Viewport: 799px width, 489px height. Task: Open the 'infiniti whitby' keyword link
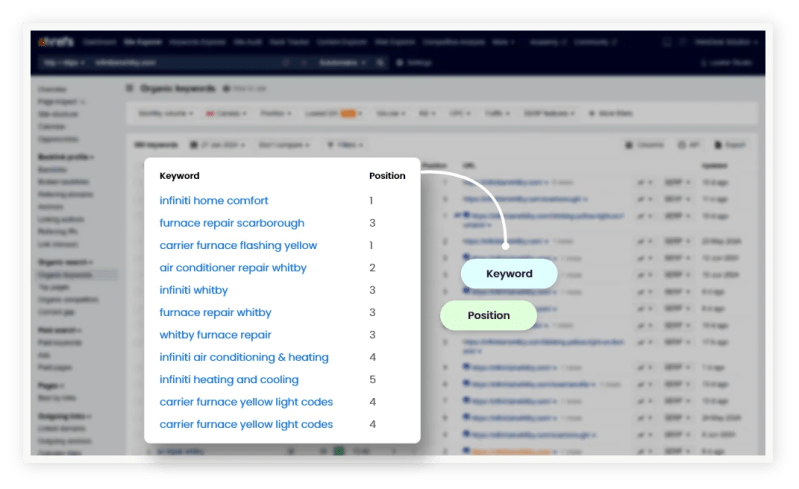(x=194, y=290)
